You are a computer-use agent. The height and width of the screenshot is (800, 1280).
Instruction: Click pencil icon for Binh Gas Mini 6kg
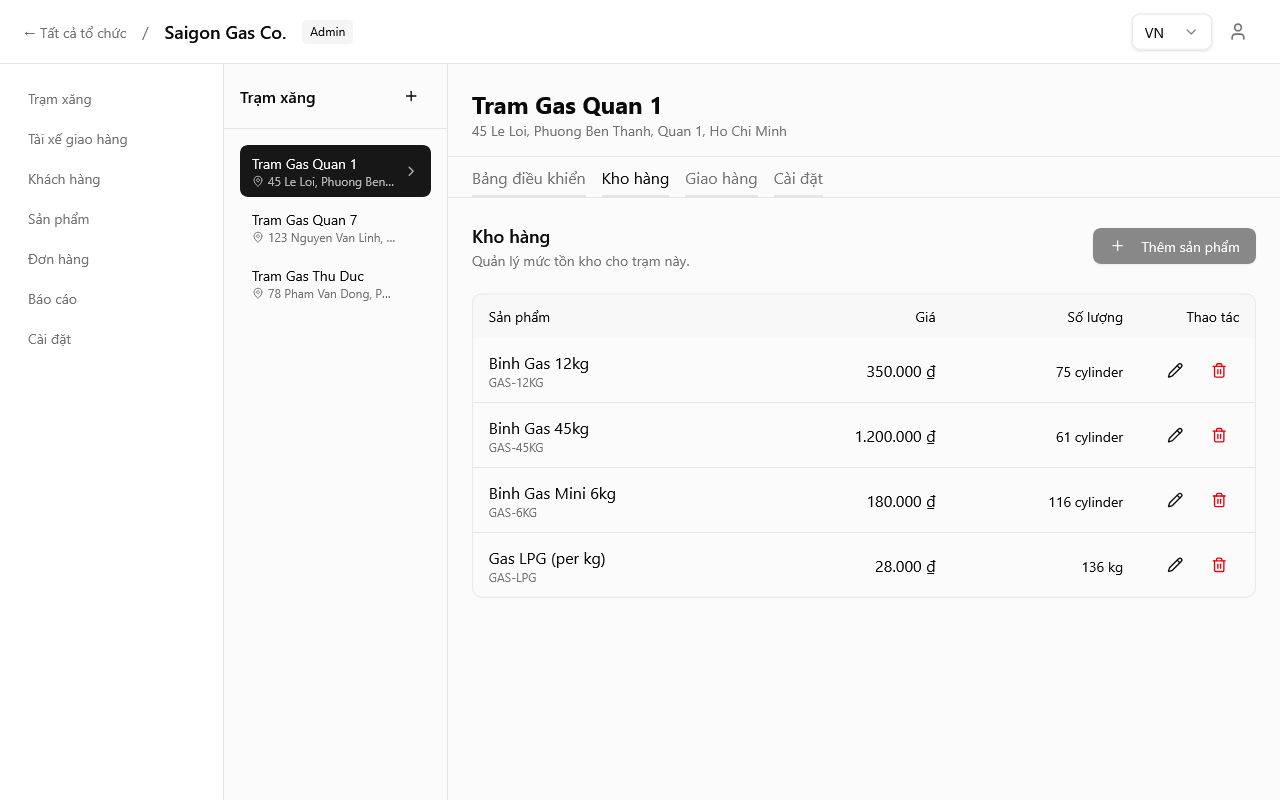tap(1175, 501)
